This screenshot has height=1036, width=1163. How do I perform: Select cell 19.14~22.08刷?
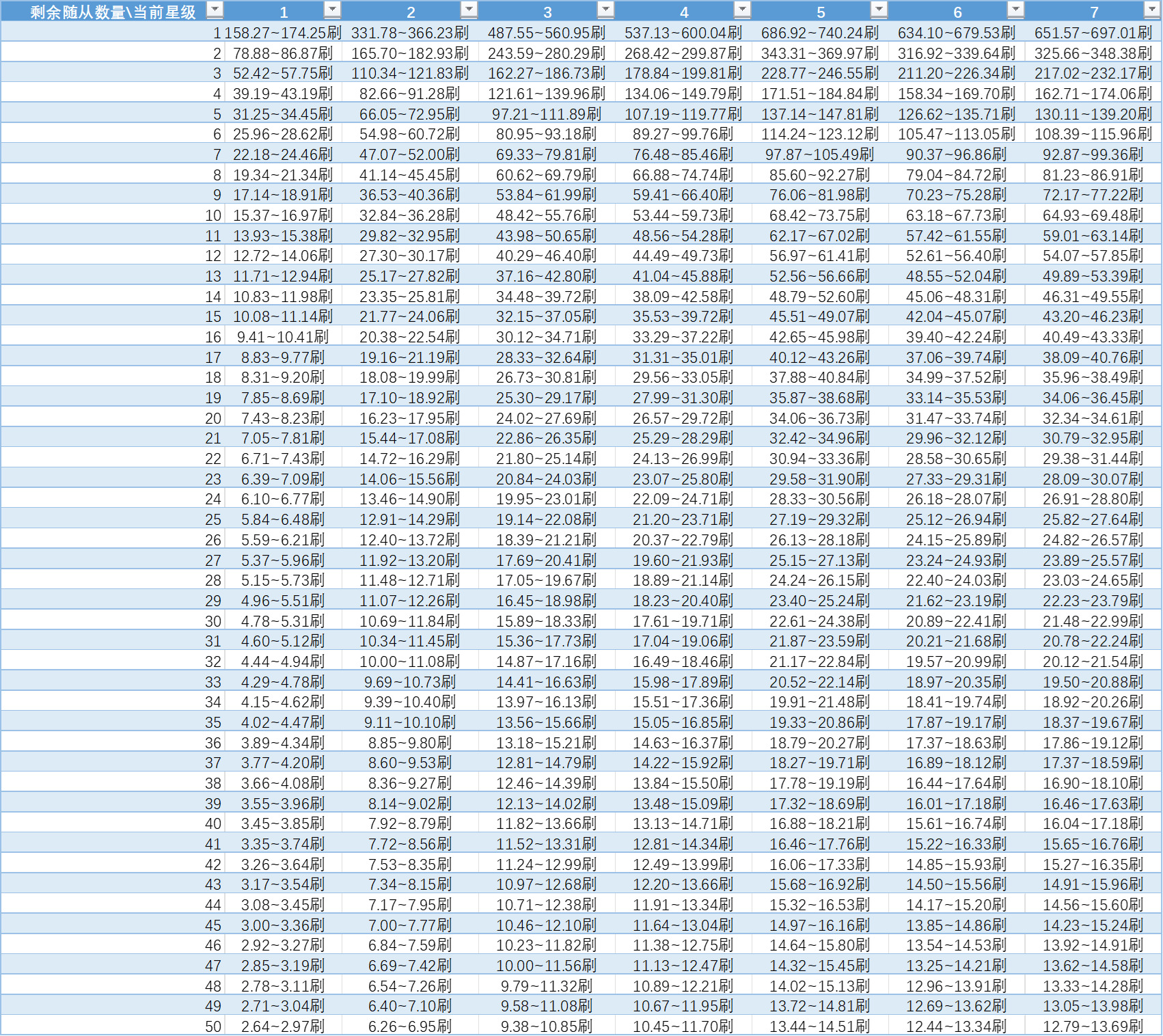[547, 519]
